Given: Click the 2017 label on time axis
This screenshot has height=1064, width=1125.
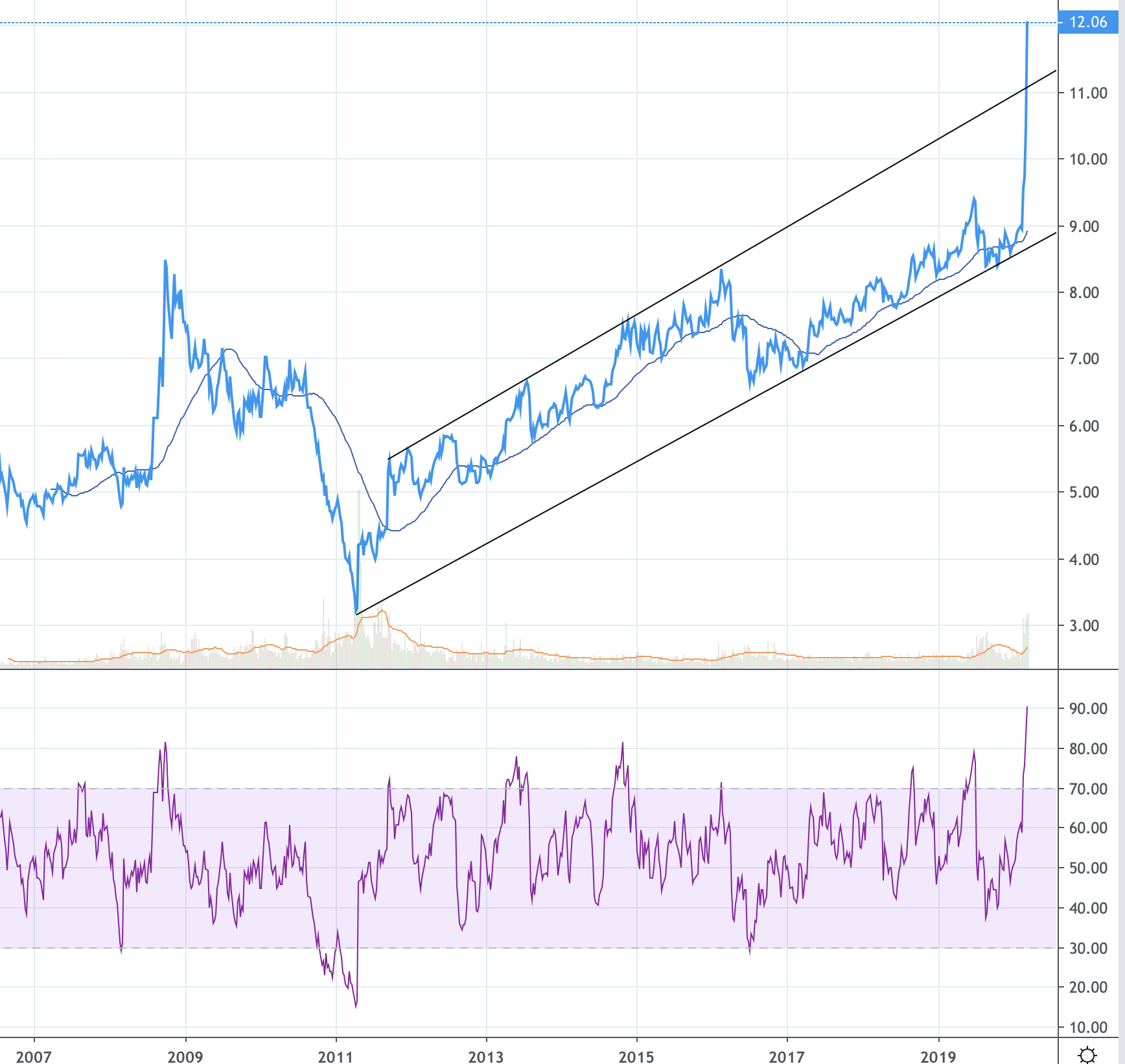Looking at the screenshot, I should [787, 1057].
